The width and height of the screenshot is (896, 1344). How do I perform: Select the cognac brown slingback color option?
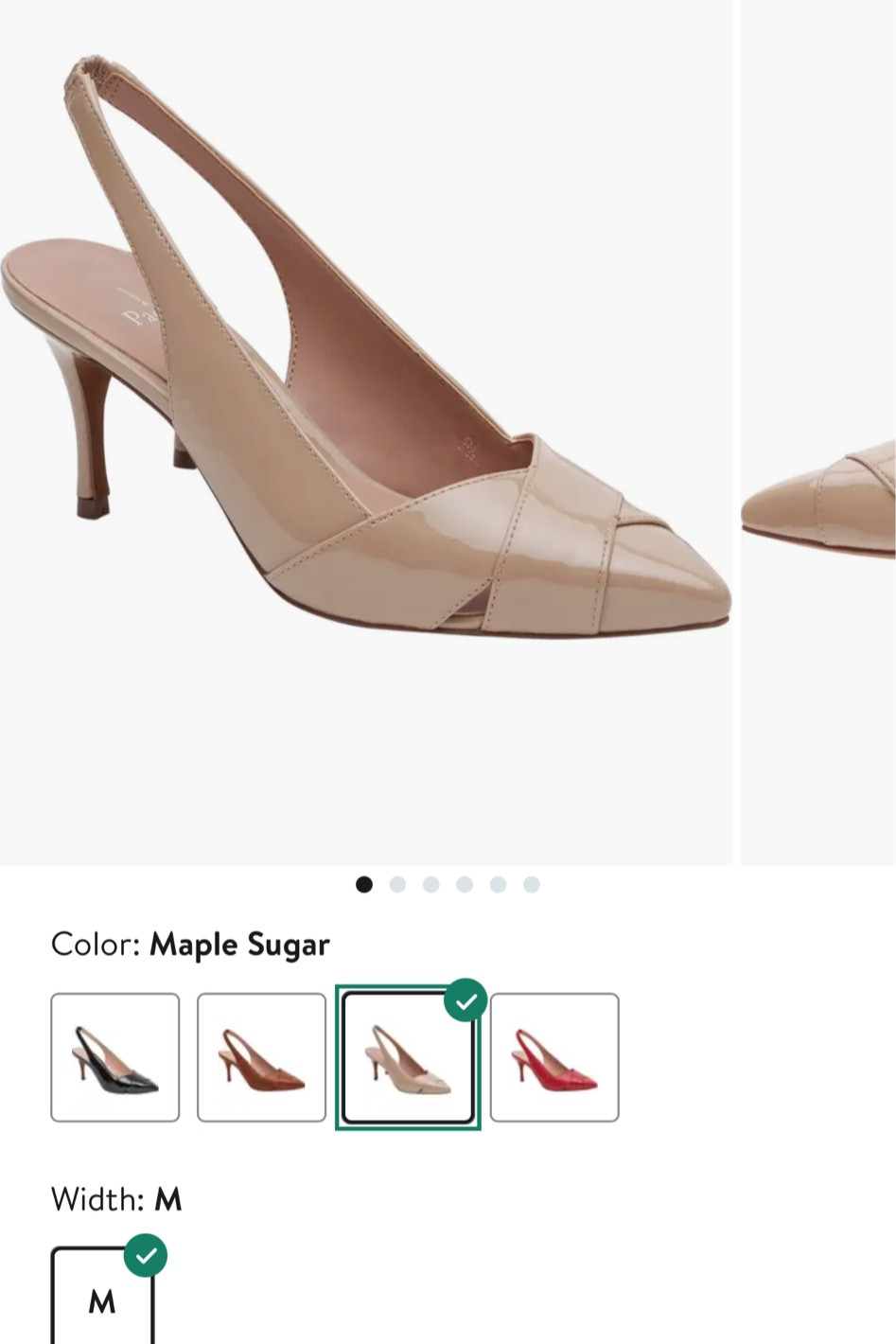click(261, 1057)
